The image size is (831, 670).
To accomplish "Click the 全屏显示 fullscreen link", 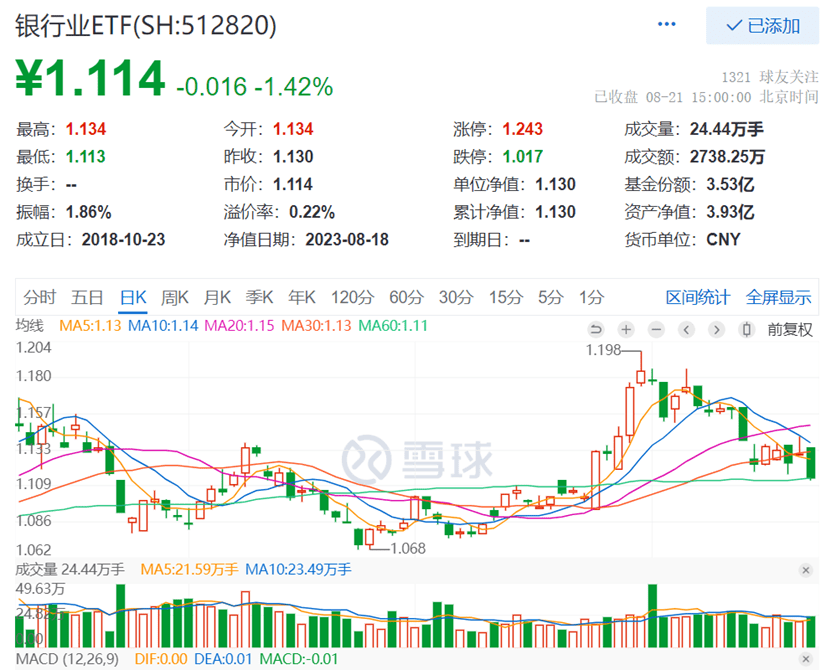I will point(778,297).
